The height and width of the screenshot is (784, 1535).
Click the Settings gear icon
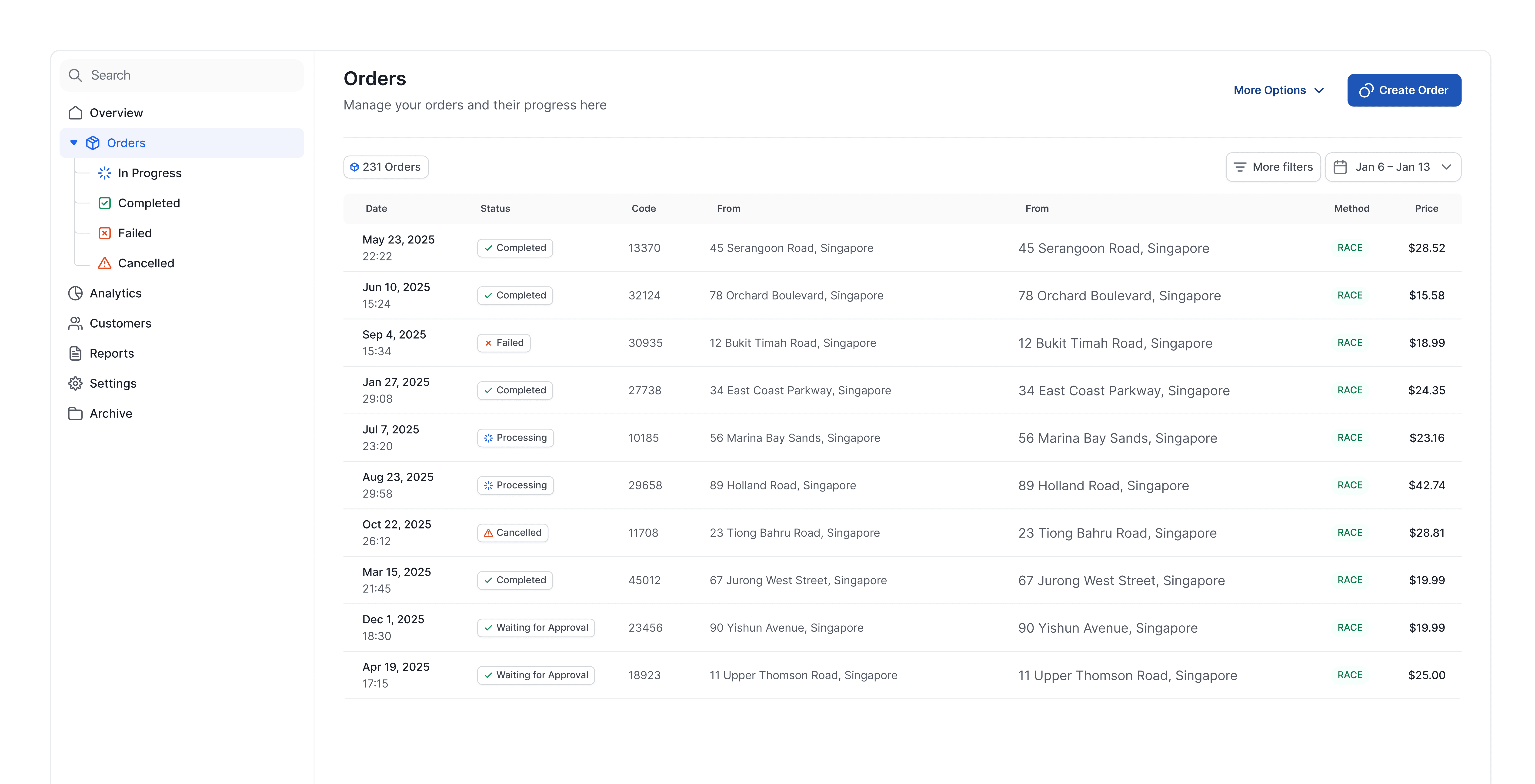[x=75, y=384]
